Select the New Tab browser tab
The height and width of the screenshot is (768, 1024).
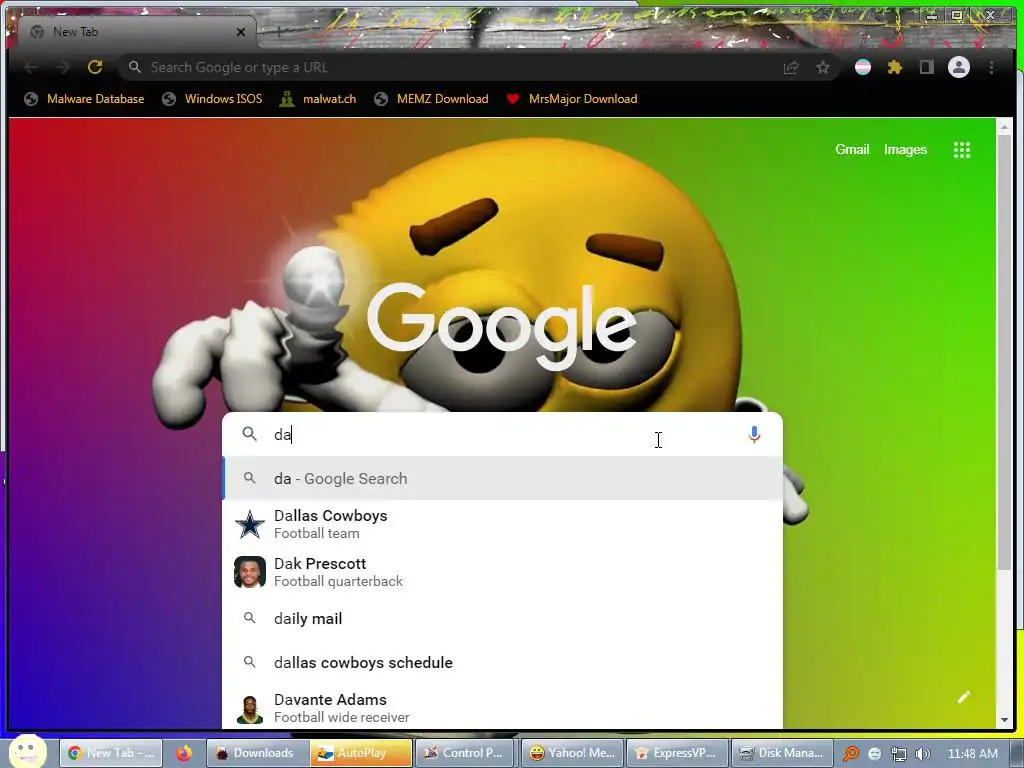137,32
